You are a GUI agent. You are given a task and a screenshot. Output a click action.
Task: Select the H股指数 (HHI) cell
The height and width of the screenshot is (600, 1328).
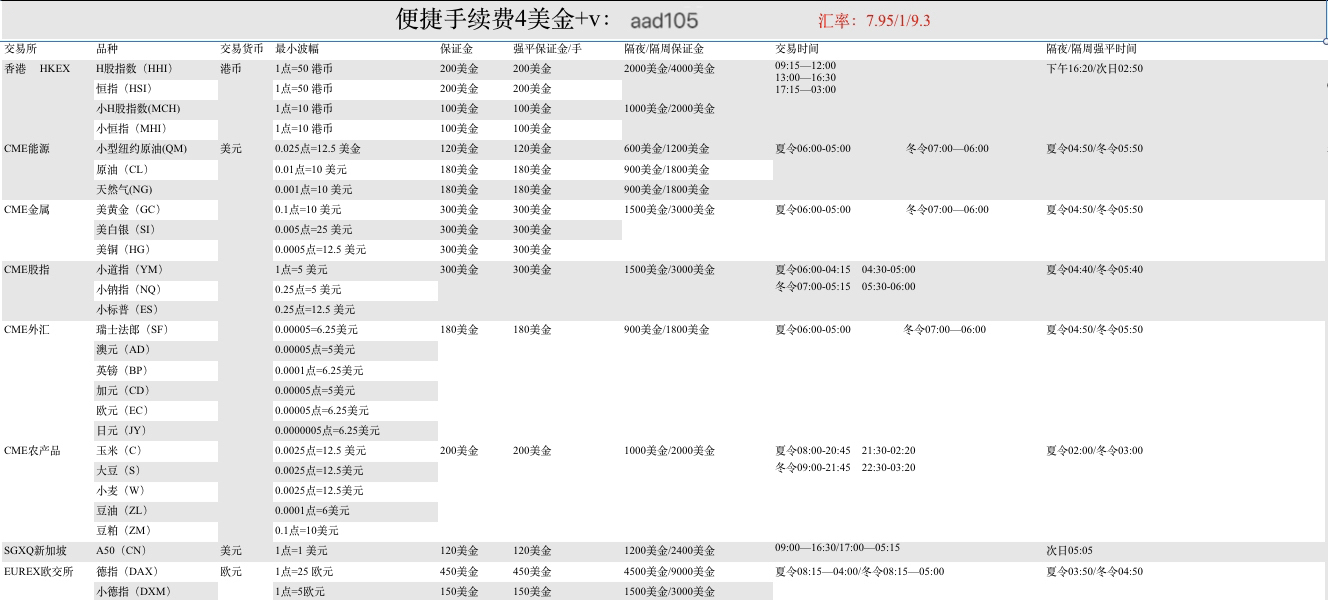point(134,69)
